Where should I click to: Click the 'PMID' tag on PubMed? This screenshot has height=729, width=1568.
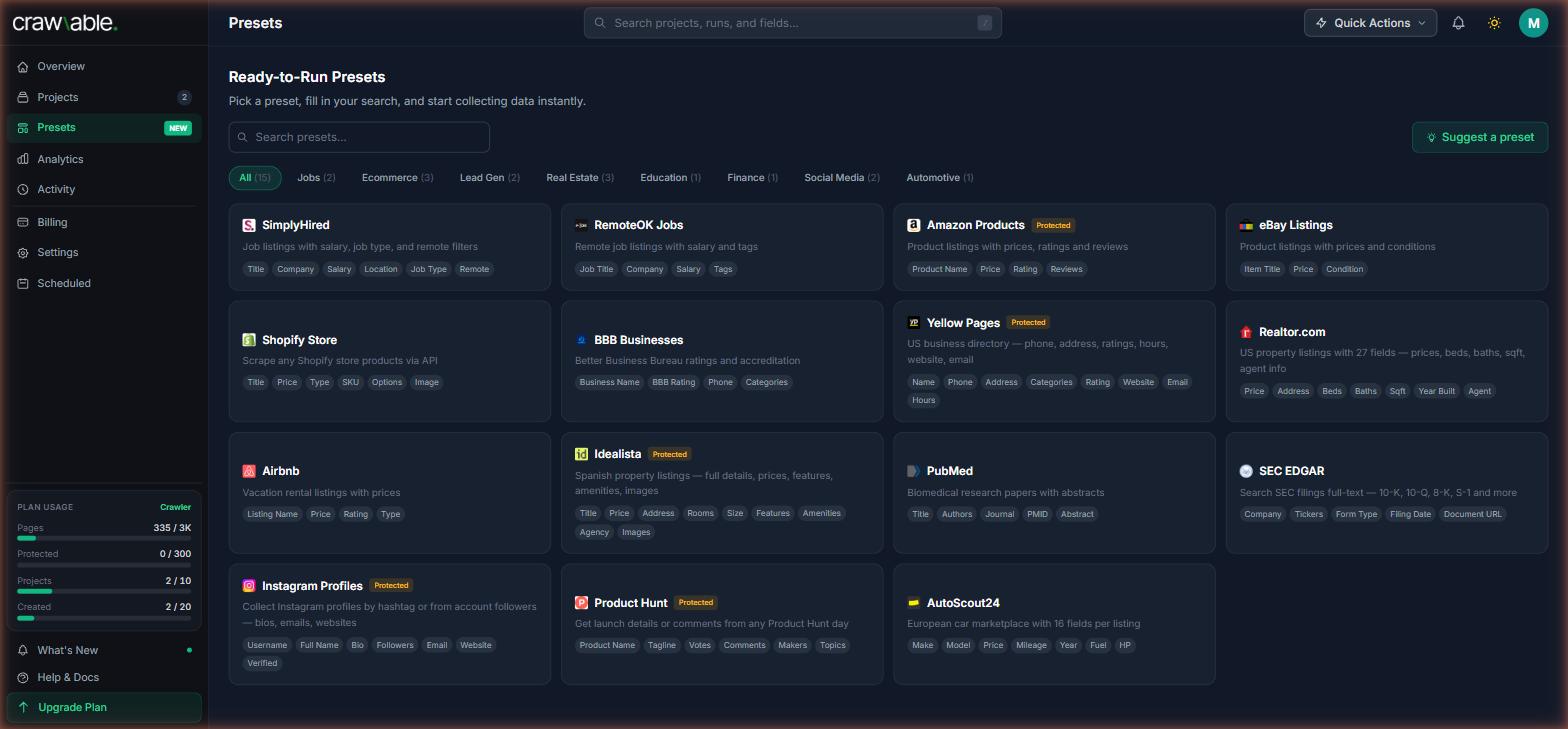(1037, 514)
